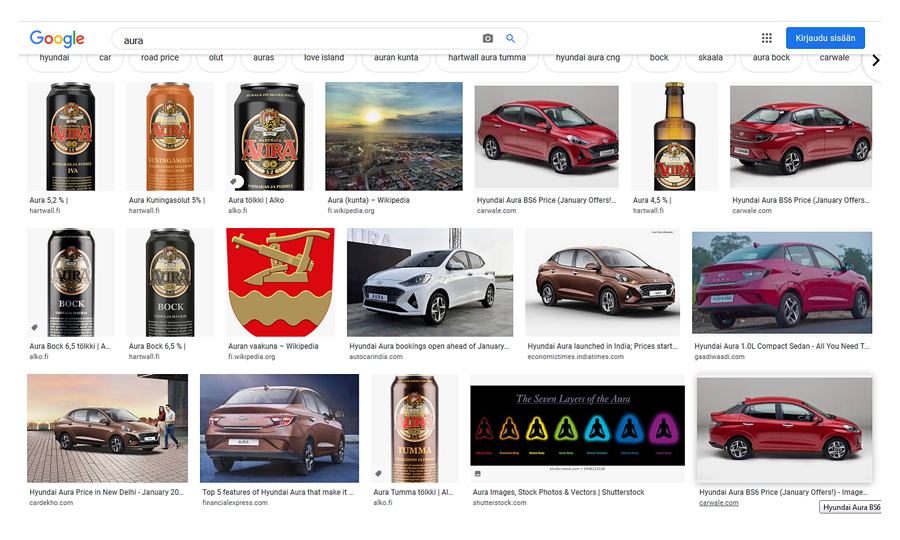Viewport: 900px width, 540px height.
Task: Visit the cardekho.com source link
Action: click(51, 503)
